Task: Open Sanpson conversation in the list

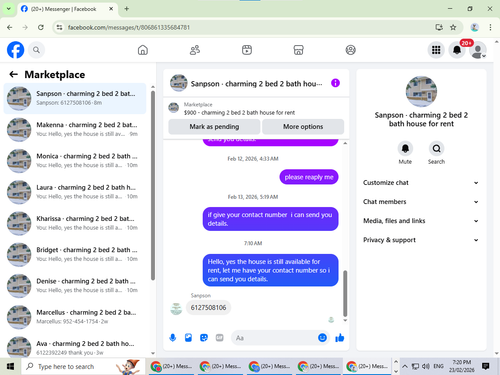Action: point(75,98)
